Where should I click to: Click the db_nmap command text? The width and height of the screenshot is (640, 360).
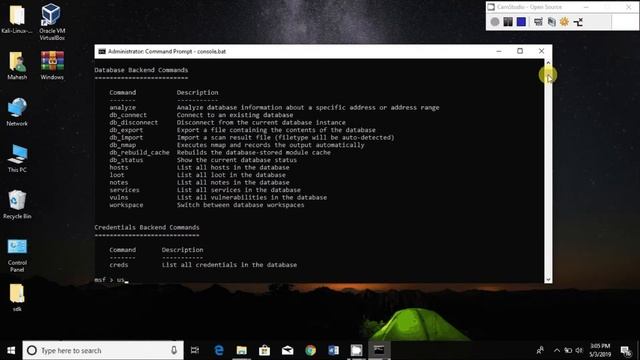coord(122,145)
